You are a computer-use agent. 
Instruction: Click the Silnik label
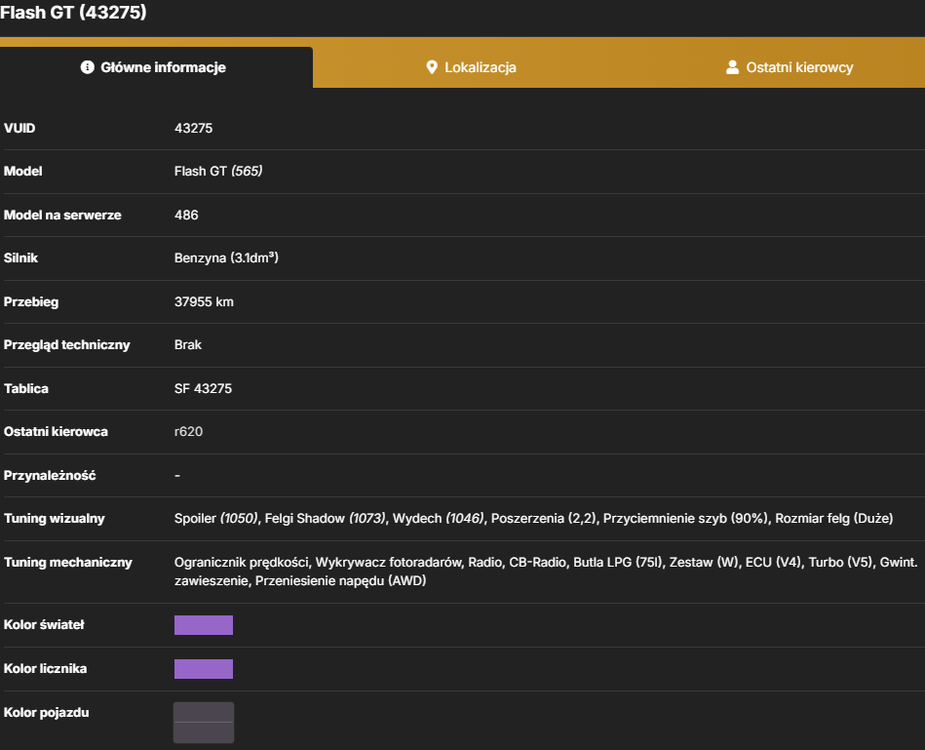click(21, 258)
